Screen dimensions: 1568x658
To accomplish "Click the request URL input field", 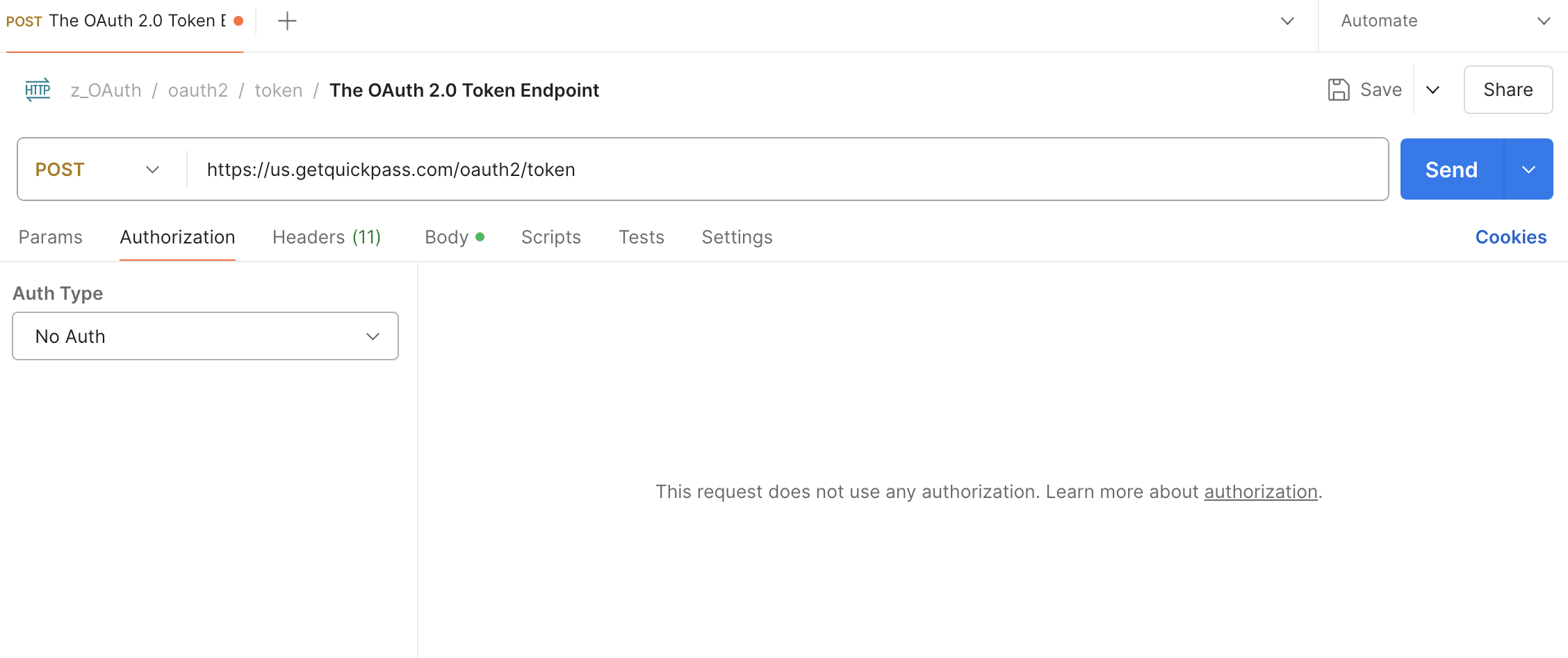I will [x=787, y=169].
